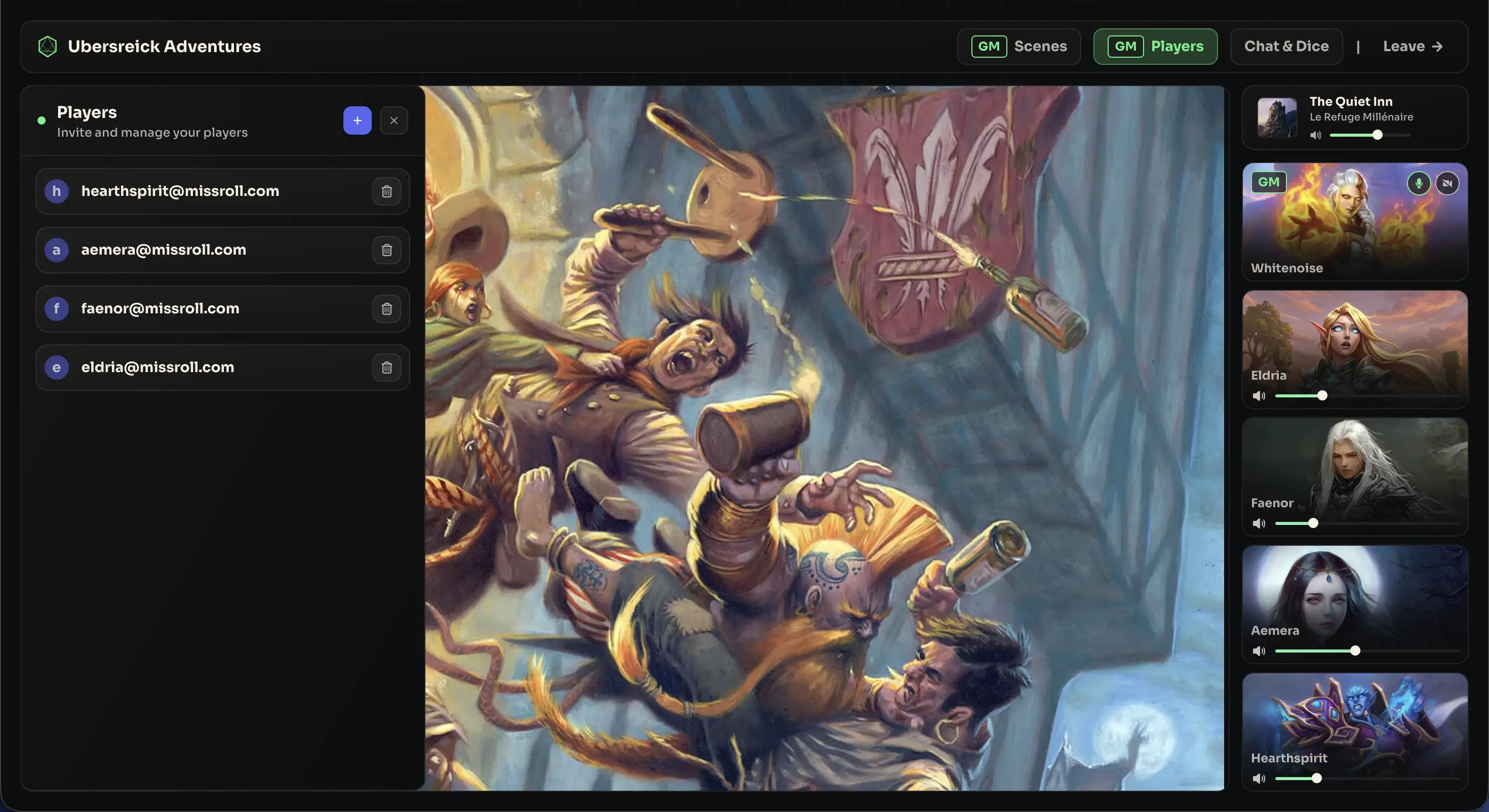
Task: Click faenor@missroll.com email text
Action: point(160,309)
